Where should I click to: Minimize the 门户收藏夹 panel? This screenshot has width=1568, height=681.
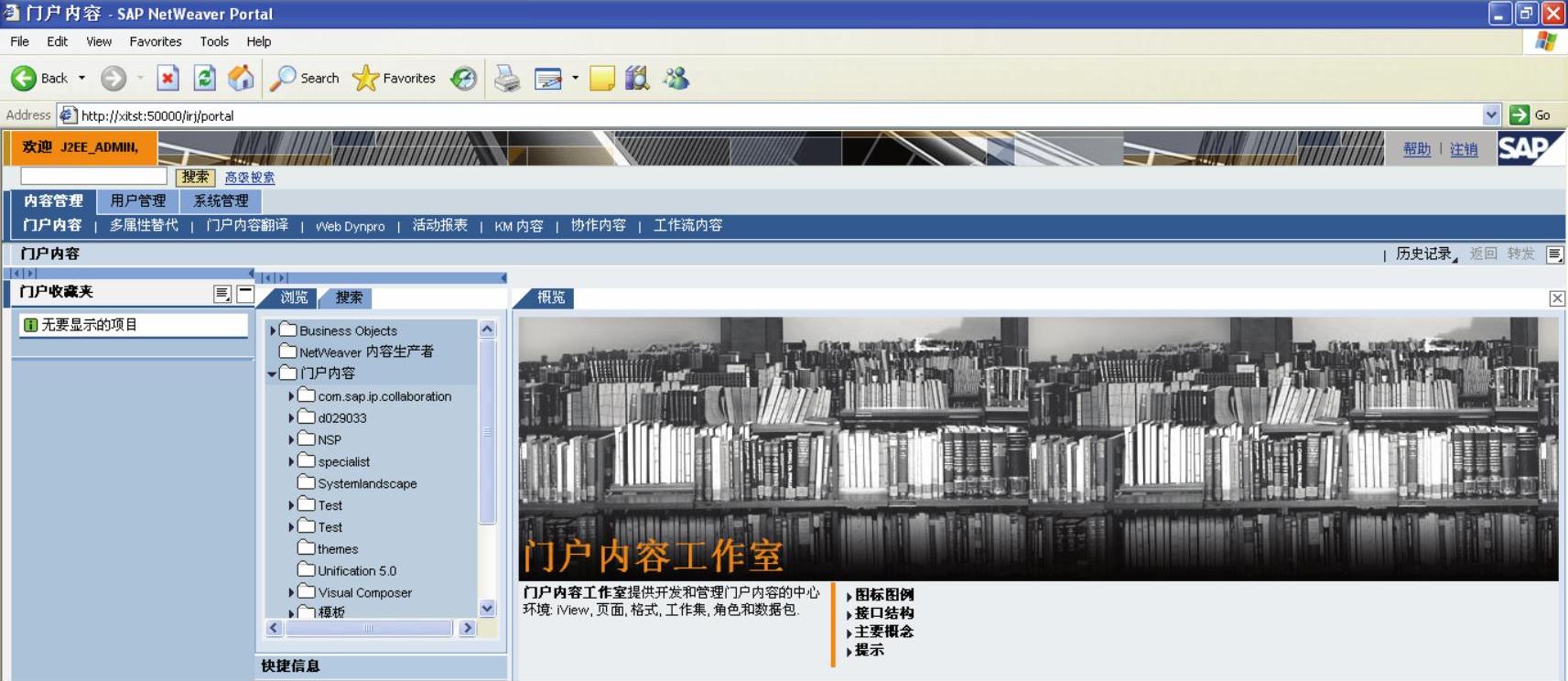pos(244,293)
